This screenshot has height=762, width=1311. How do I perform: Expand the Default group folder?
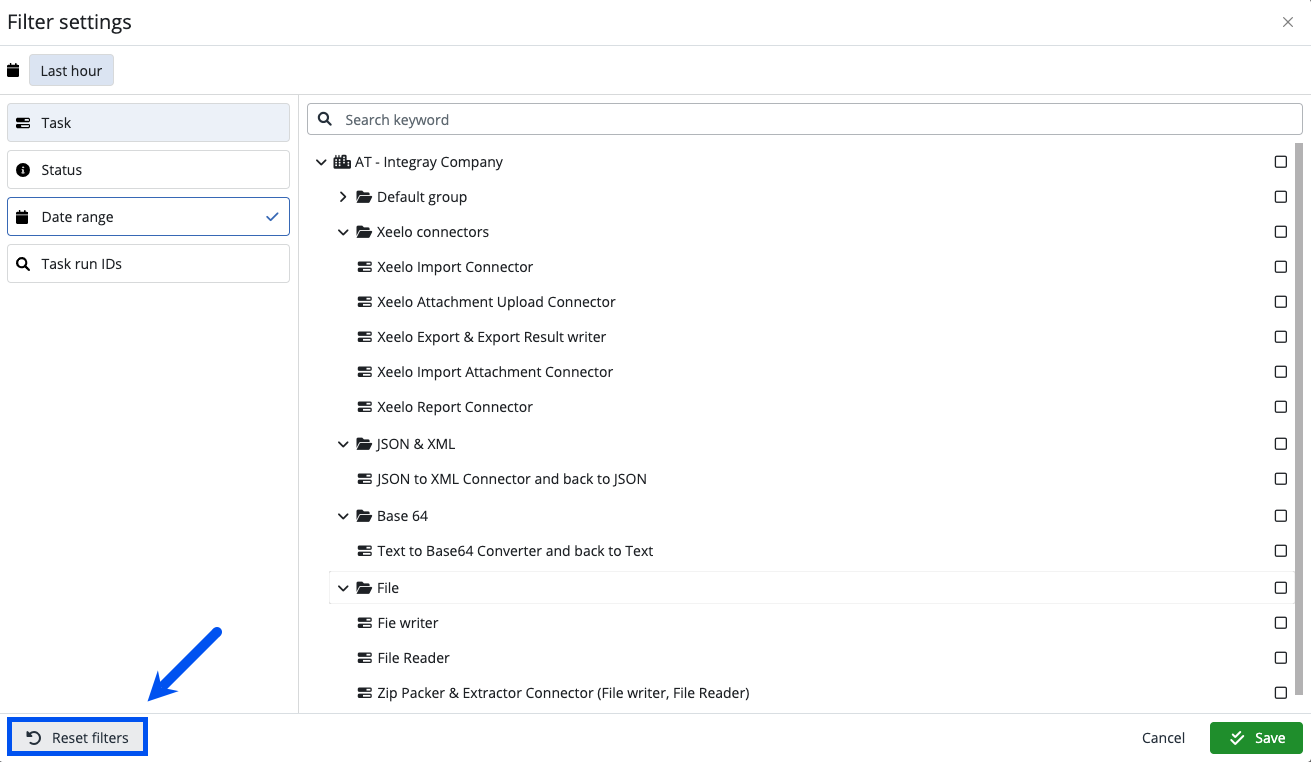pos(343,196)
